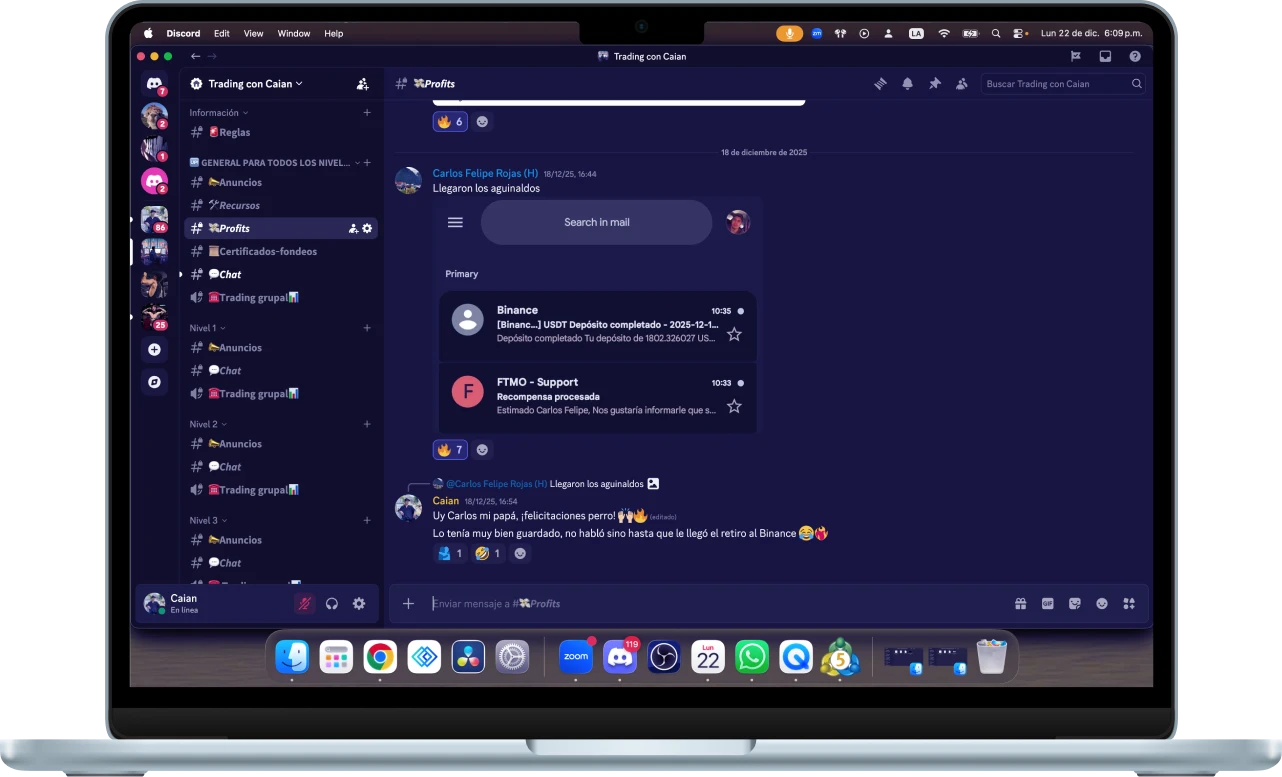Screen dimensions: 1282x777
Task: Open OBS Studio from the dock
Action: [x=664, y=657]
